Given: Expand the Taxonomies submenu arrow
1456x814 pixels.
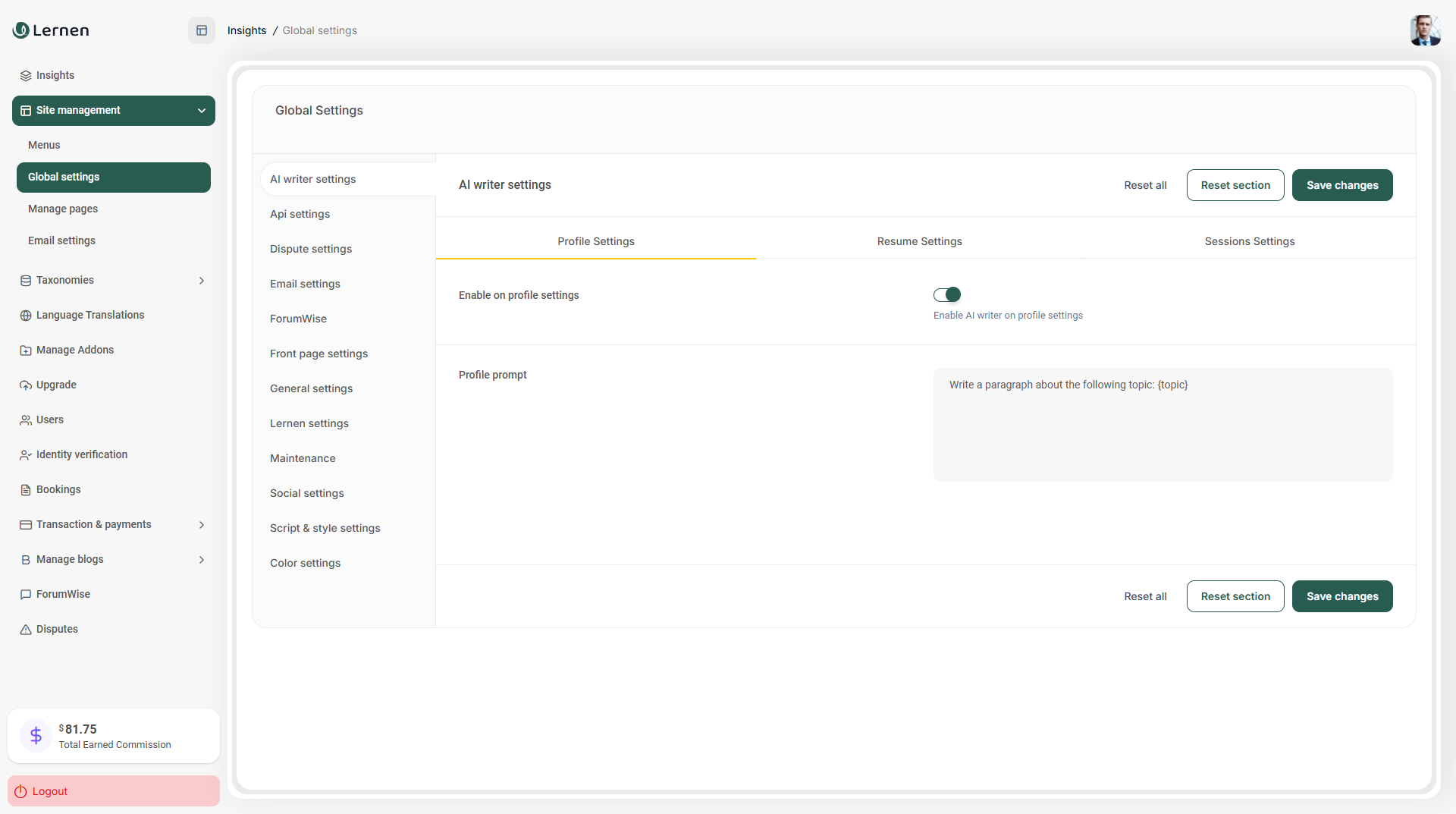Looking at the screenshot, I should (x=202, y=281).
